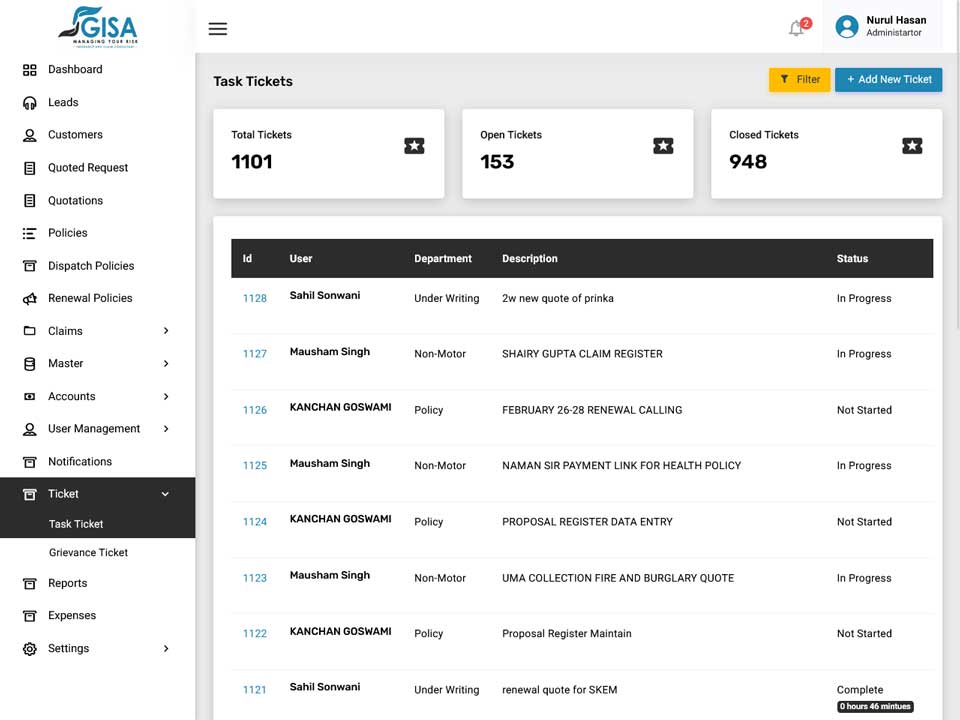Image resolution: width=960 pixels, height=720 pixels.
Task: Expand the Accounts submenu chevron
Action: pyautogui.click(x=166, y=397)
